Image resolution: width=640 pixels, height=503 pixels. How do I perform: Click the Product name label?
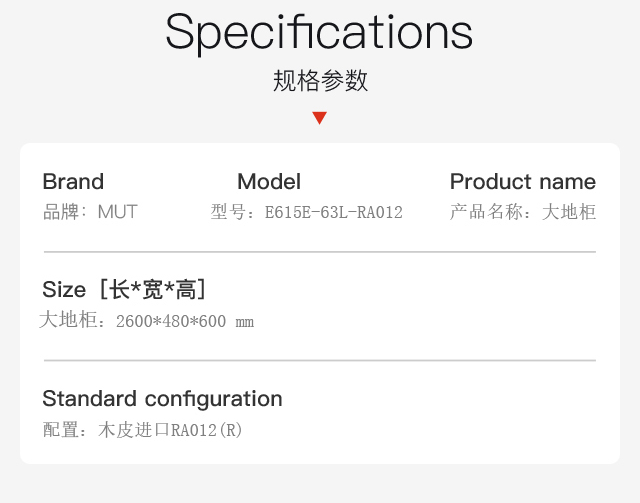523,181
